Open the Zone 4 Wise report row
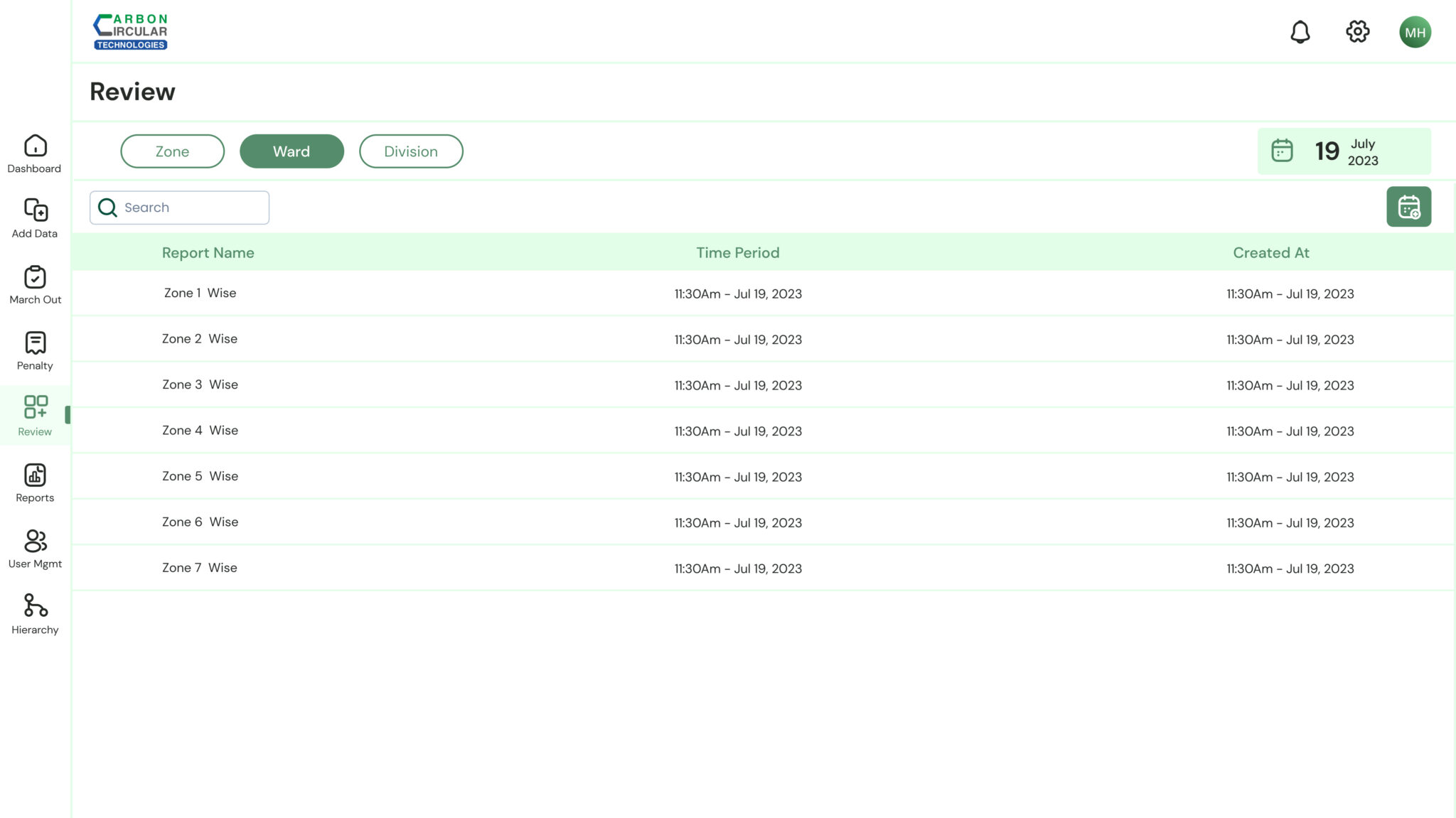Screen dimensions: 1456x818 click(x=200, y=431)
